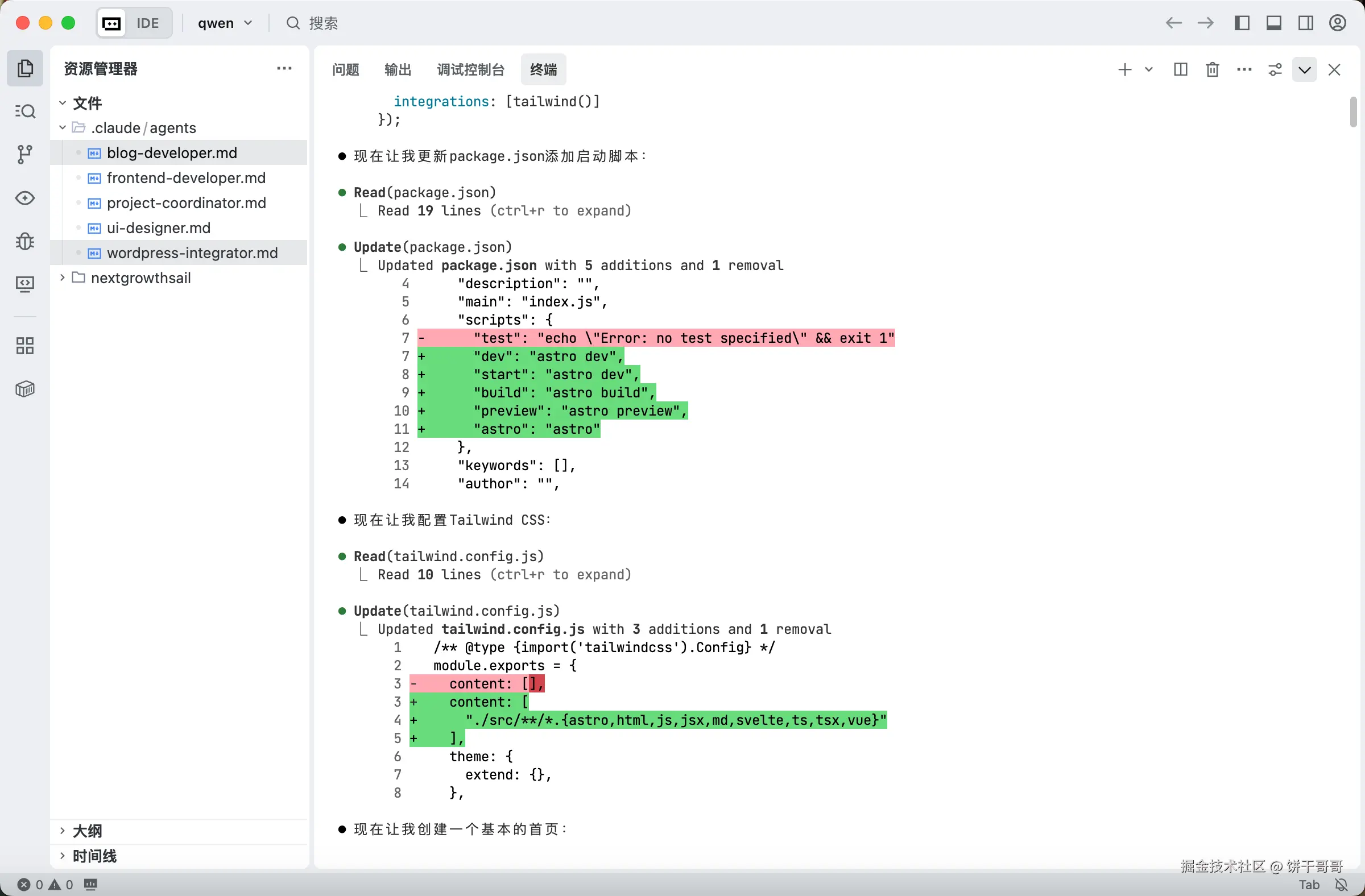Expand the nextgrowthsail folder
Image resolution: width=1365 pixels, height=896 pixels.
coord(140,278)
